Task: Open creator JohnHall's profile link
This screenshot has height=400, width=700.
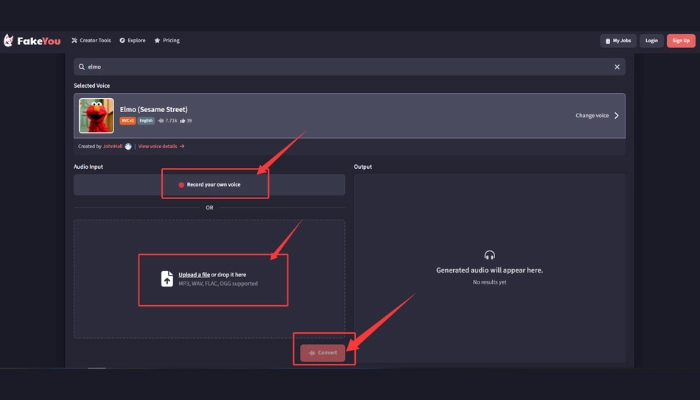Action: [x=112, y=146]
